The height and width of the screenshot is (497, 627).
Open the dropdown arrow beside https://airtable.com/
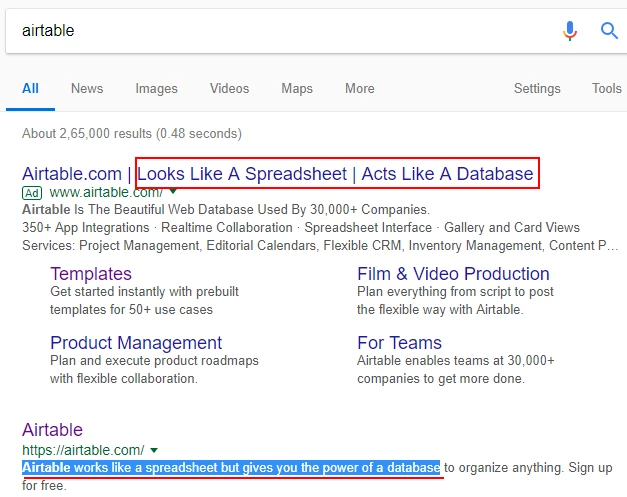pos(154,450)
